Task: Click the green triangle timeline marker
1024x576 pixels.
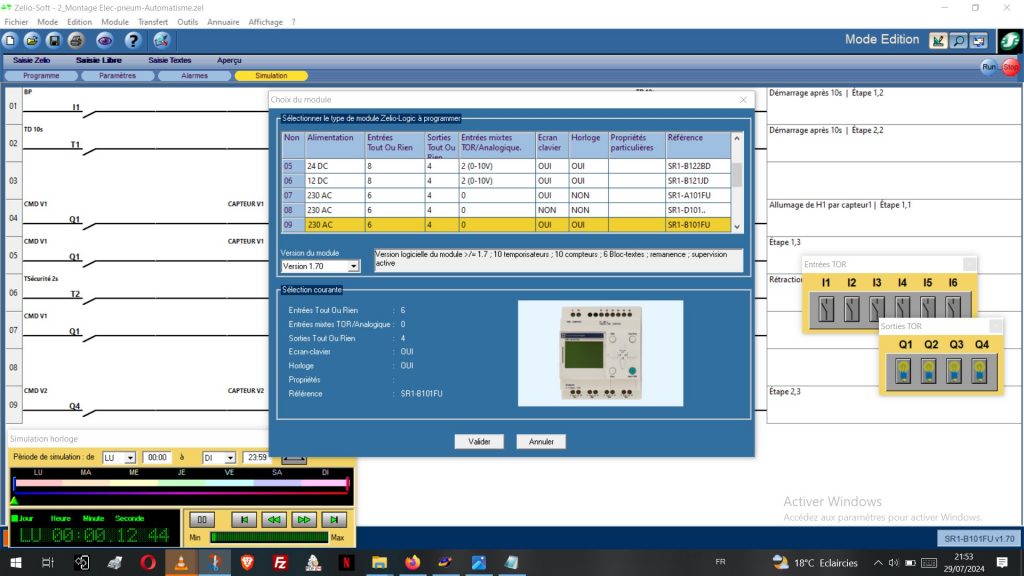Action: [14, 501]
